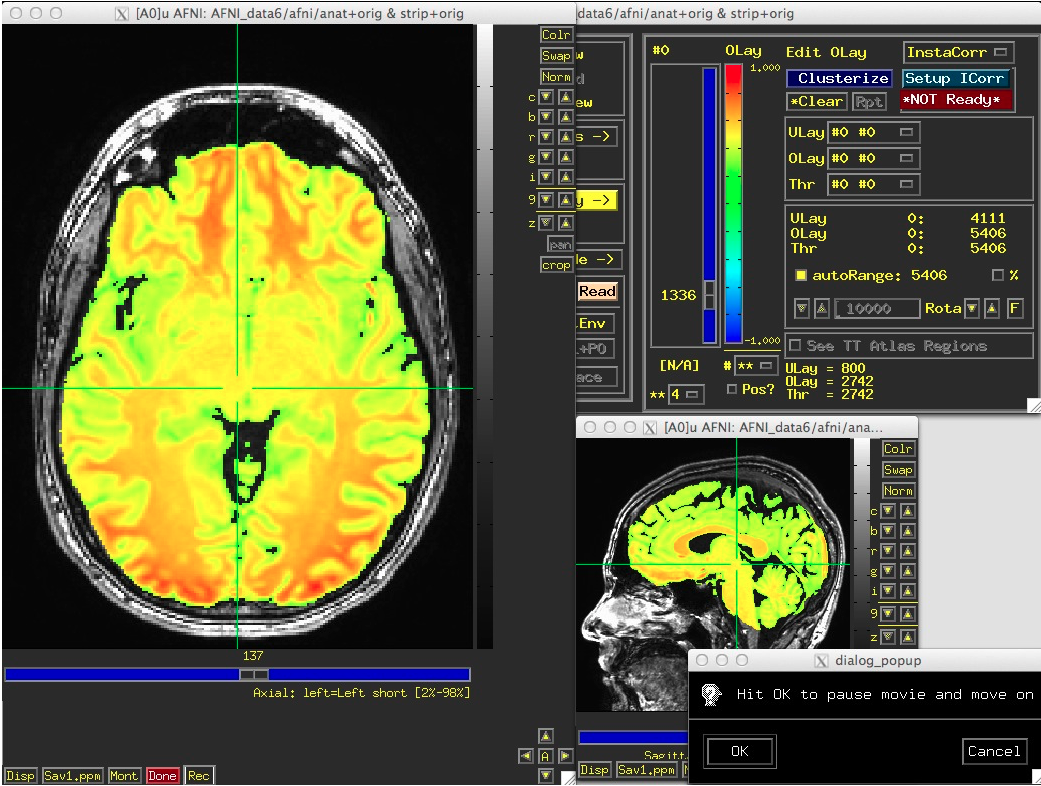
Task: Click the zoom 'z' up arrow in sagittal viewer
Action: coord(908,637)
